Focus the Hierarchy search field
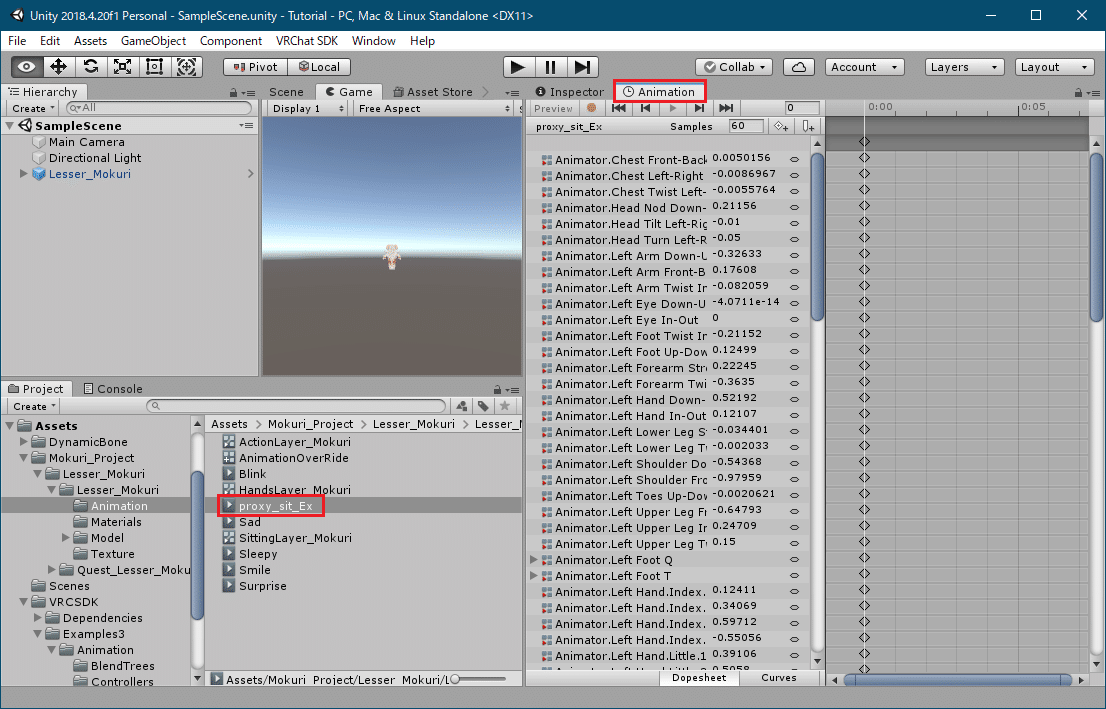 click(159, 108)
